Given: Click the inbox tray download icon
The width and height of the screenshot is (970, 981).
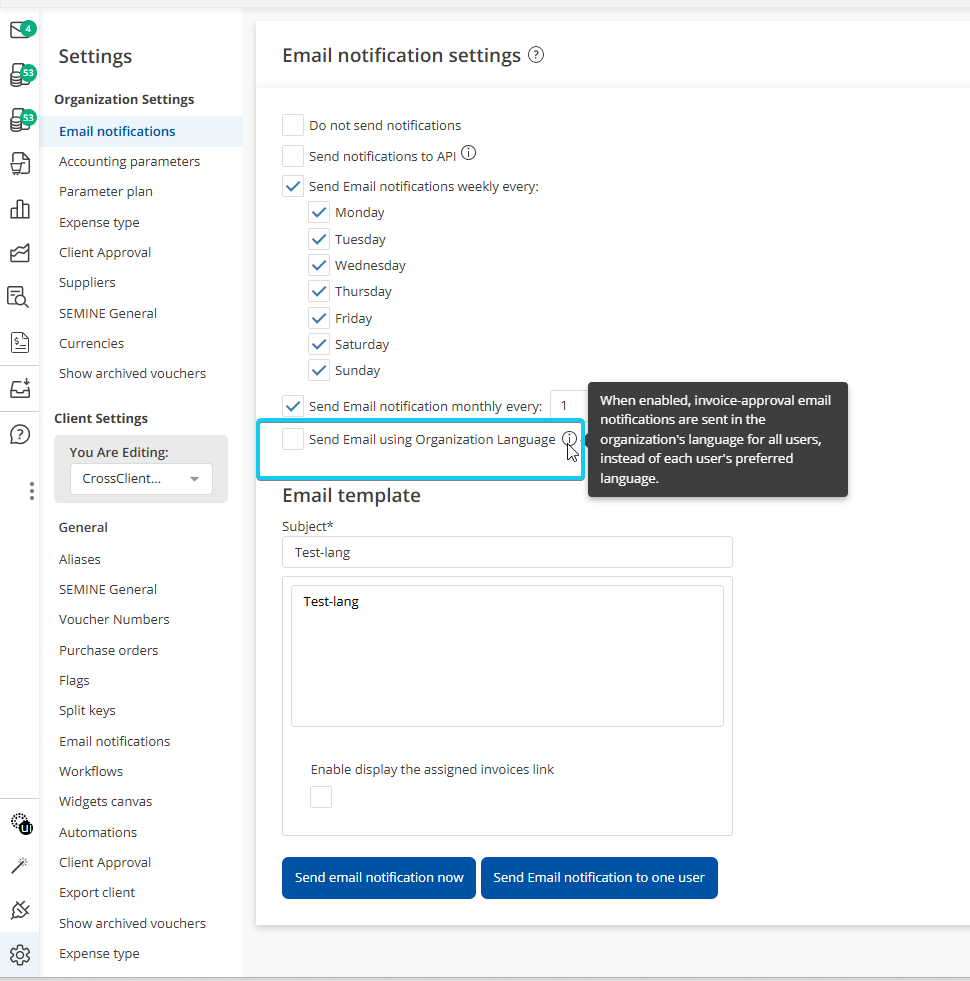Looking at the screenshot, I should 20,389.
